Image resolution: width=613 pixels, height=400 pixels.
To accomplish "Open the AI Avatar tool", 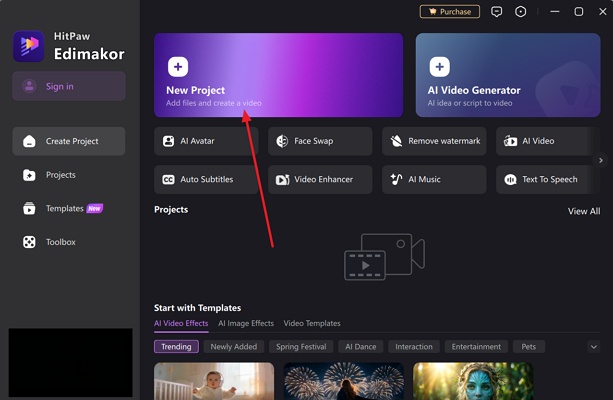I will (205, 141).
